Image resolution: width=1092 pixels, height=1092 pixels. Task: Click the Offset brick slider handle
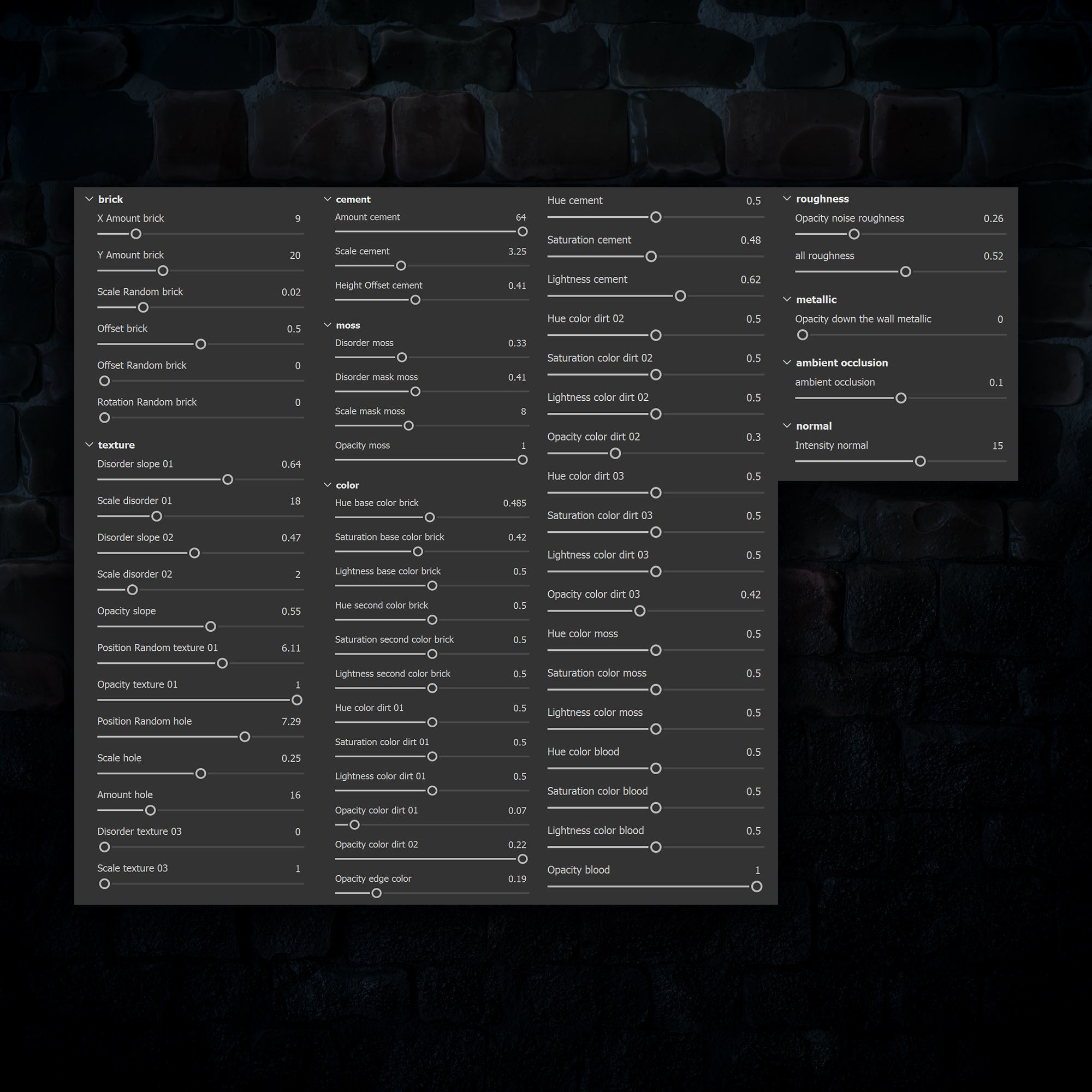pos(200,344)
